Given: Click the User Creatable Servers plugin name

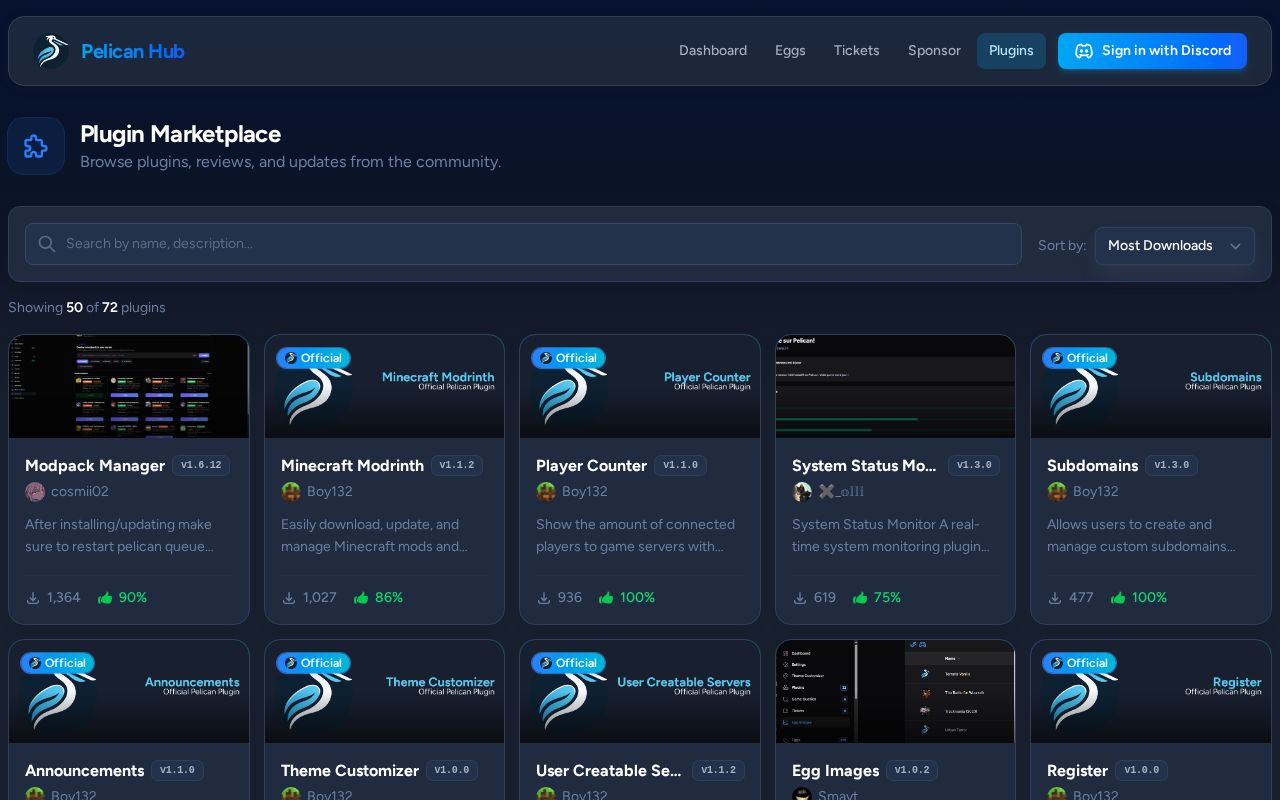Looking at the screenshot, I should tap(608, 771).
